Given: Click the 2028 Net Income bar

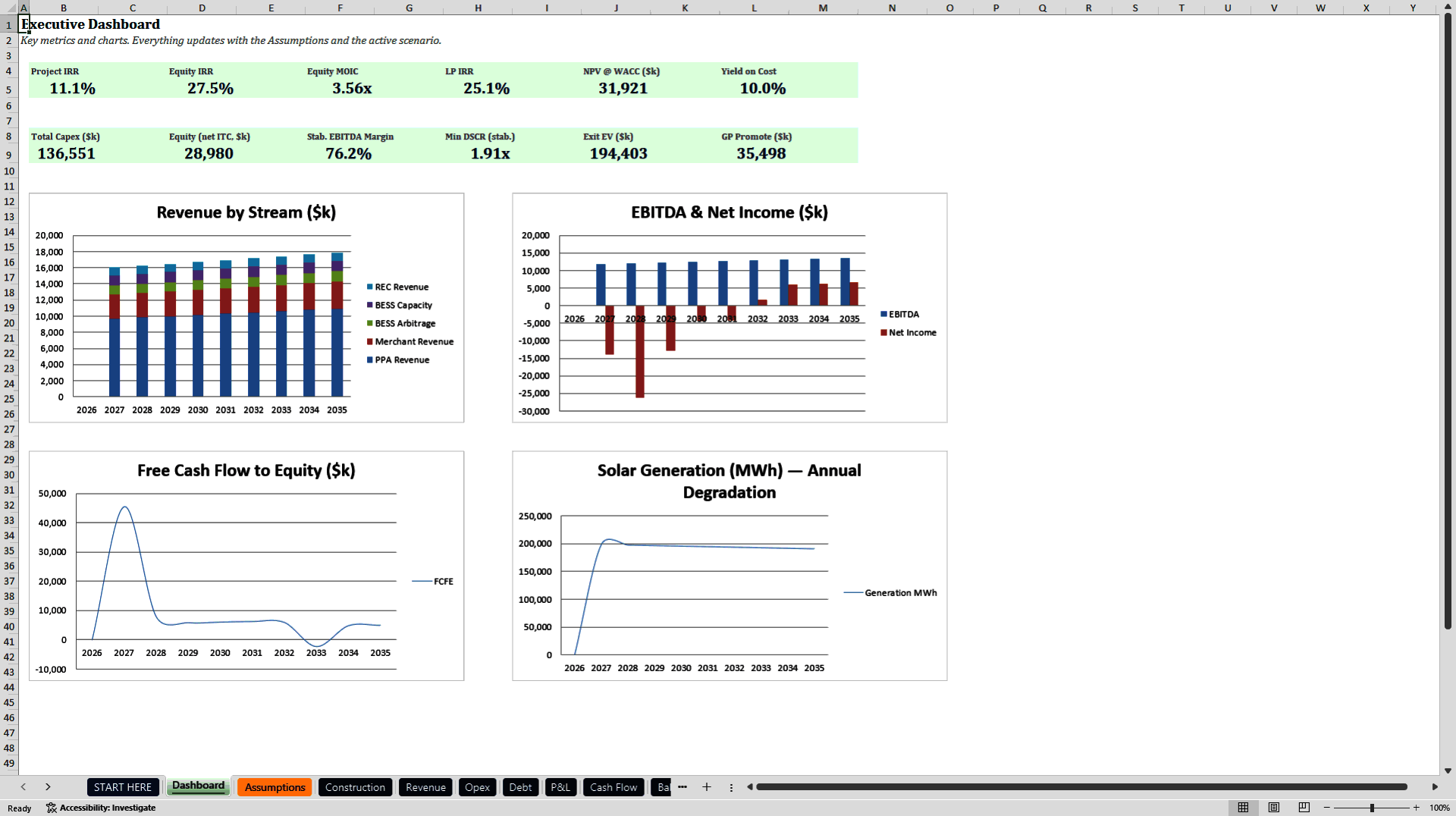Looking at the screenshot, I should (640, 351).
